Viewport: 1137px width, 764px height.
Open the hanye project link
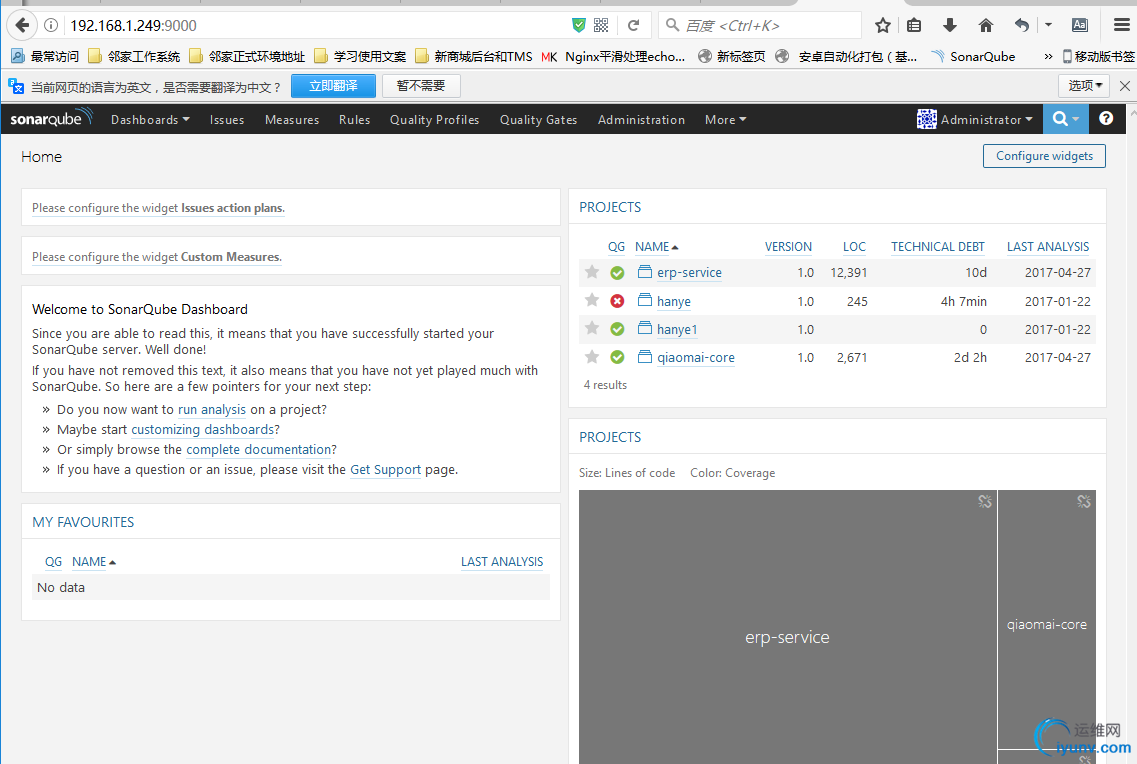coord(674,301)
